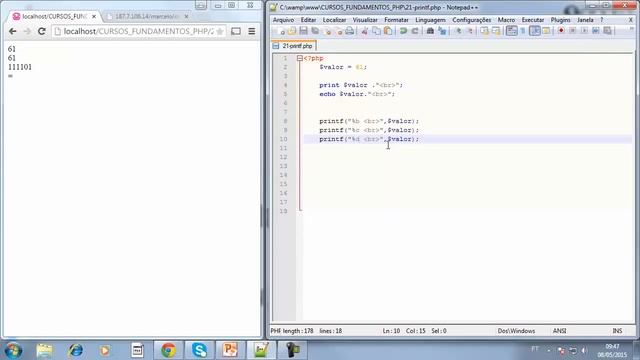Open the User Defined Language icon
Viewport: 640px width, 360px height.
pyautogui.click(x=546, y=31)
